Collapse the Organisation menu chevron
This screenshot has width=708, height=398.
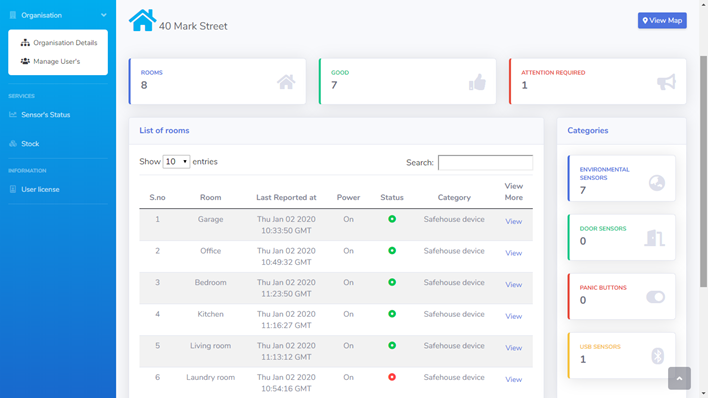coord(103,15)
